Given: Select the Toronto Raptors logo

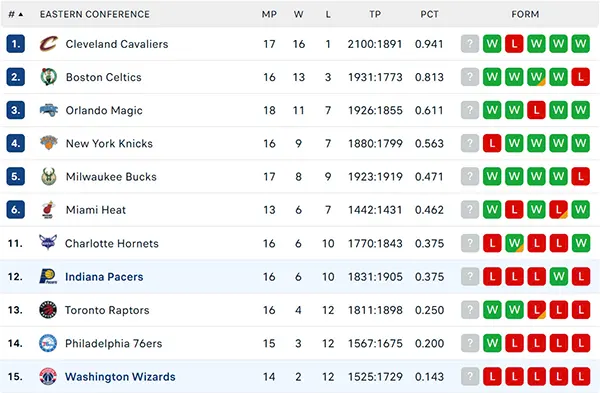Looking at the screenshot, I should pos(48,310).
